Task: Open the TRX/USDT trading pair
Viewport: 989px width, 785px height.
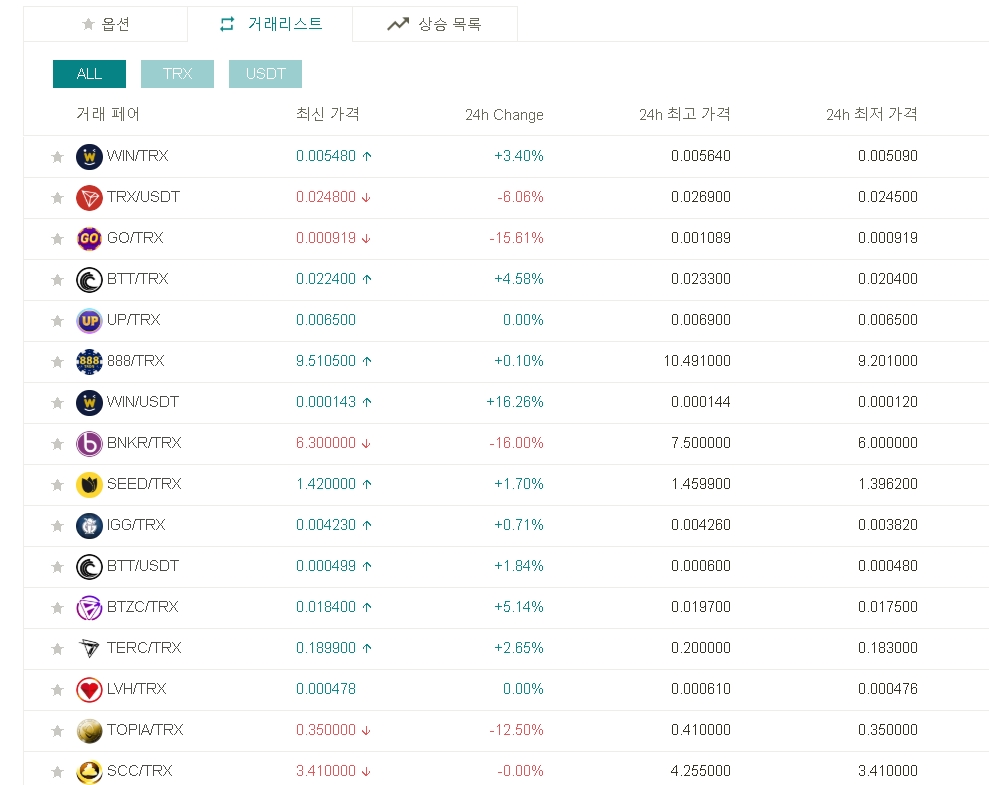Action: (x=143, y=197)
